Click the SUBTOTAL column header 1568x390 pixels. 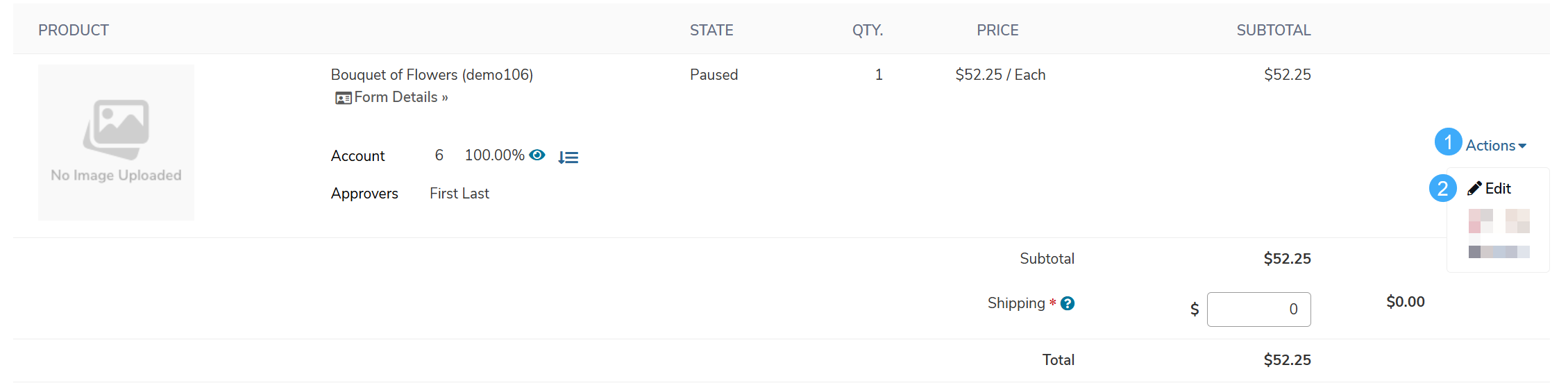pos(1274,30)
